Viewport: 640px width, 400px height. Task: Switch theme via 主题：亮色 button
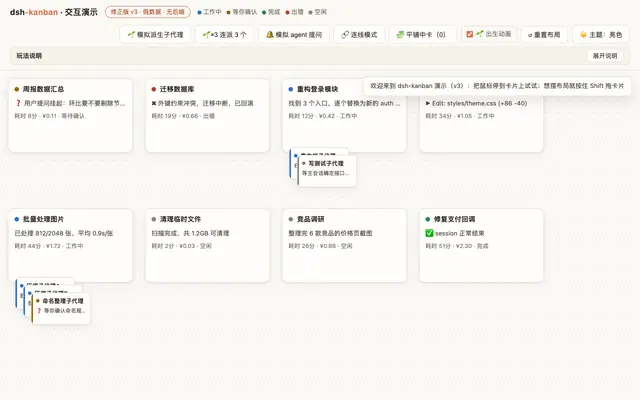point(601,35)
